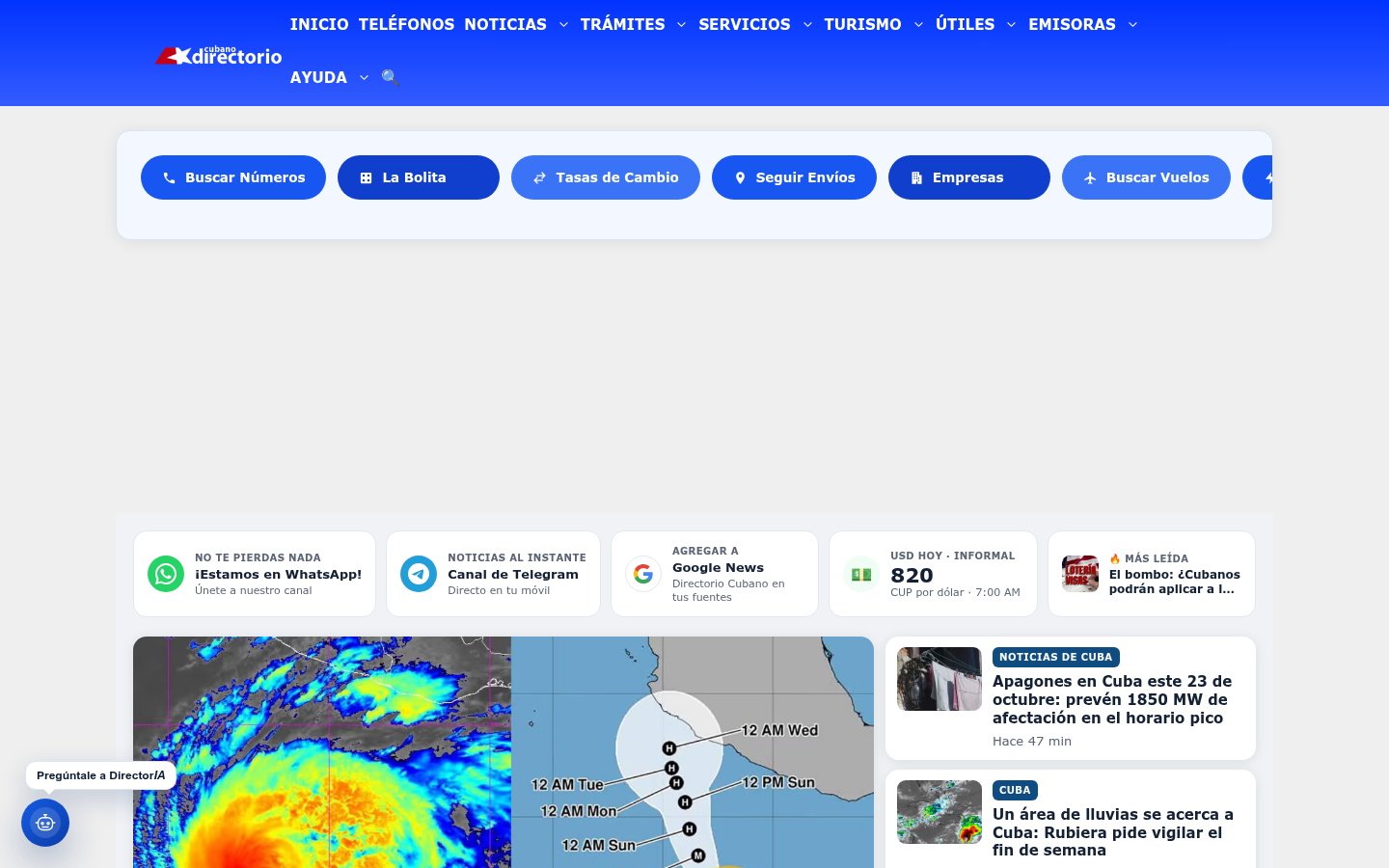This screenshot has width=1389, height=868.
Task: Open the hurricane satellite map image
Action: click(x=504, y=752)
